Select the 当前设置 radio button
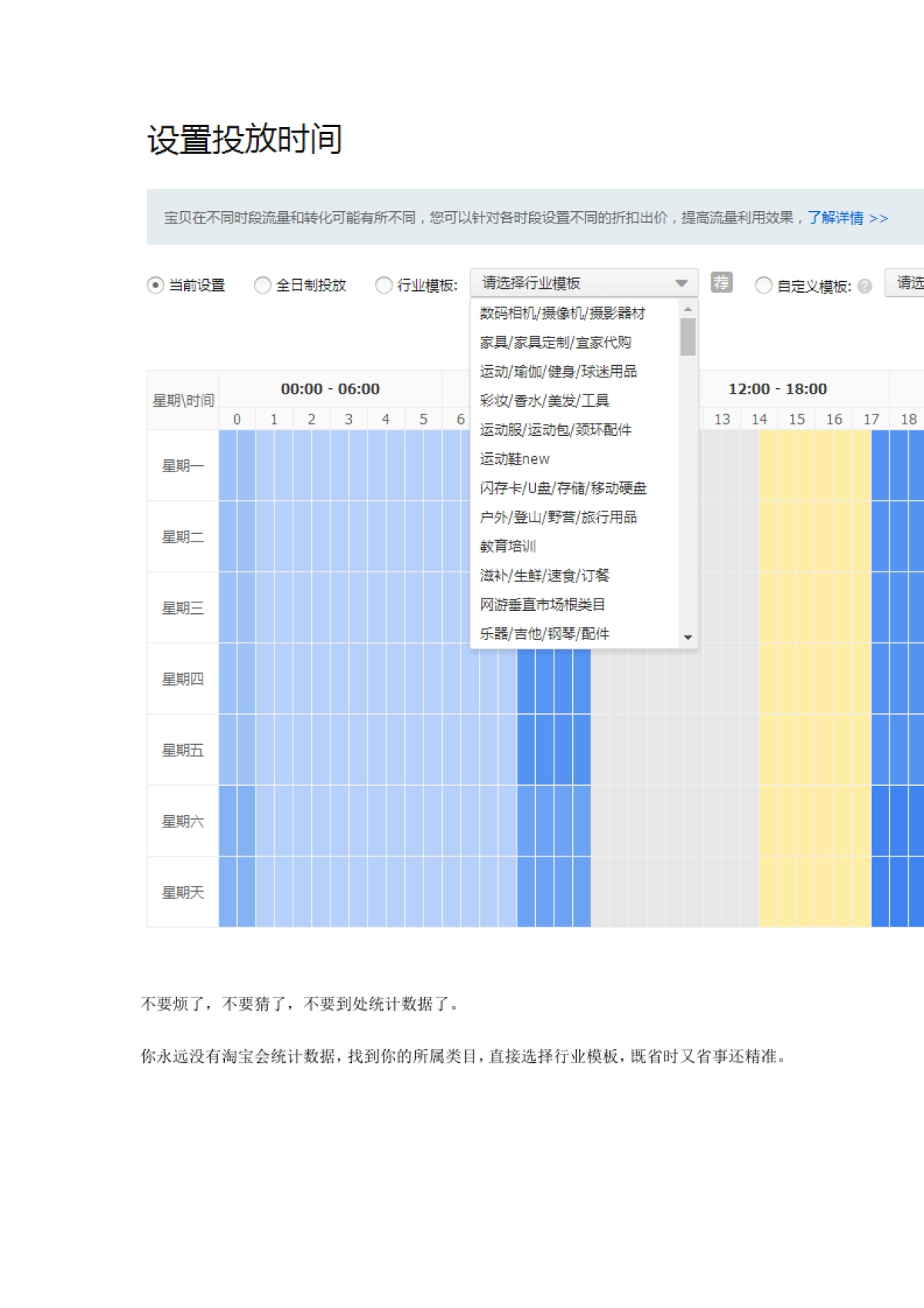This screenshot has width=924, height=1308. tap(156, 285)
